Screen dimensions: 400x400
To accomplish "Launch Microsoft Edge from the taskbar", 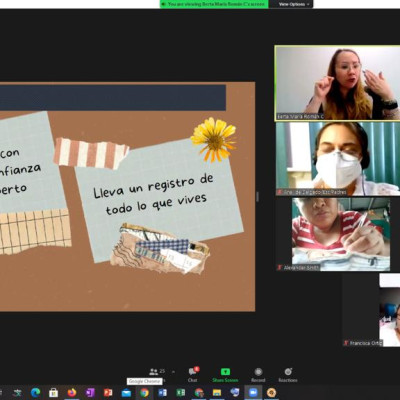I will [35, 393].
